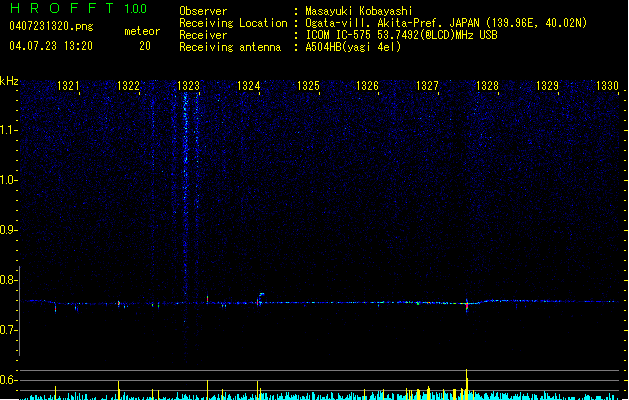Image resolution: width=629 pixels, height=400 pixels.
Task: Click the kHz axis unit label
Action: 9,81
